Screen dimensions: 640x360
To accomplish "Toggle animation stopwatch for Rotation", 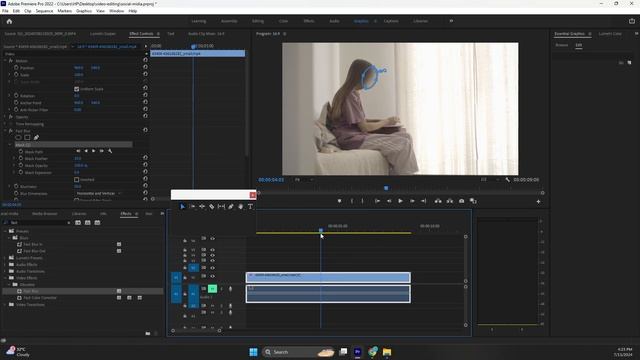I will [x=16, y=96].
